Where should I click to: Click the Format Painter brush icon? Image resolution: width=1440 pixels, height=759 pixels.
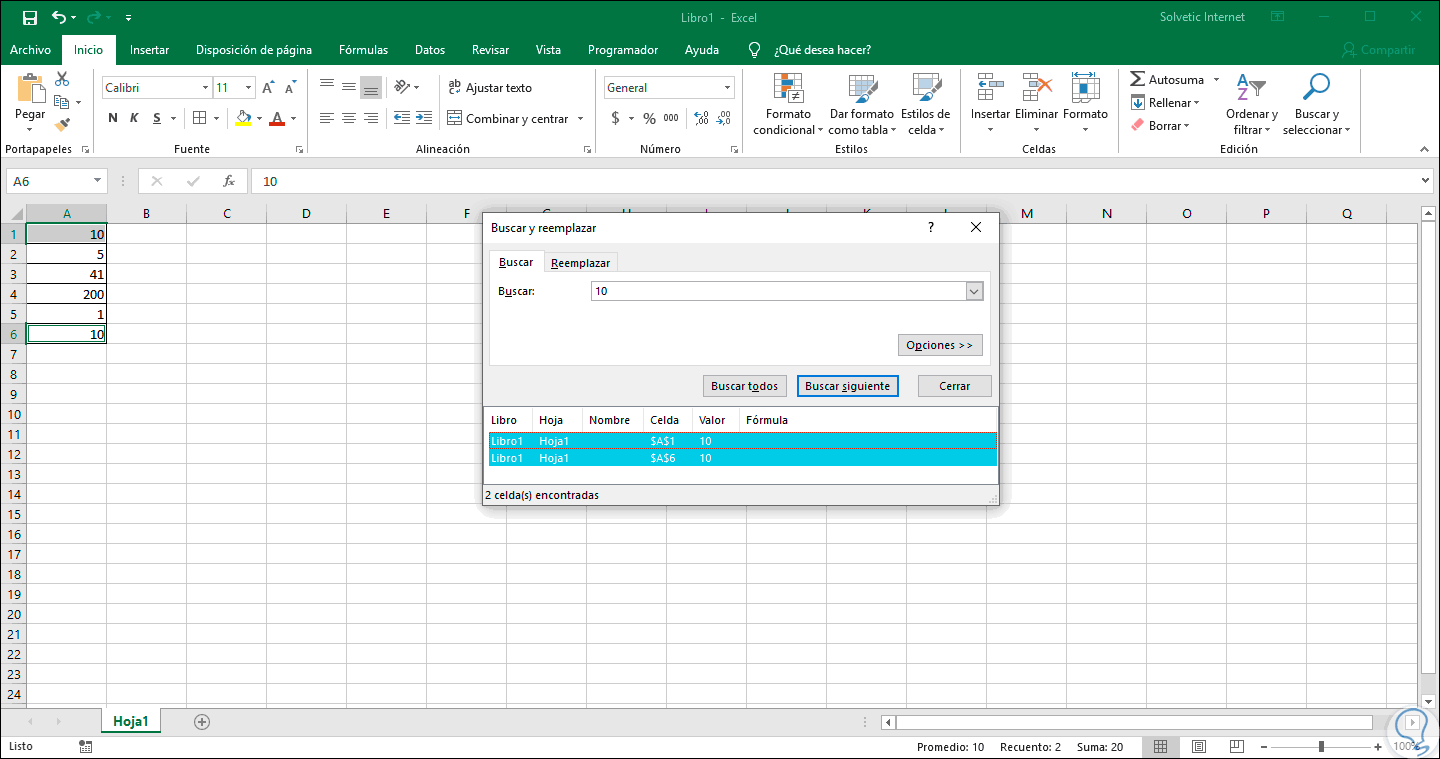[63, 125]
